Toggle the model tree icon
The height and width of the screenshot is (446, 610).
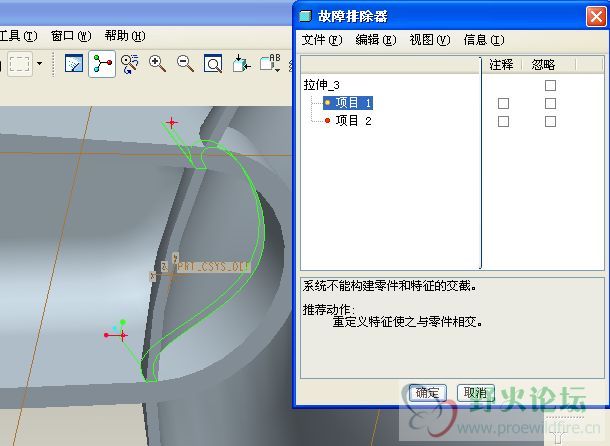102,64
